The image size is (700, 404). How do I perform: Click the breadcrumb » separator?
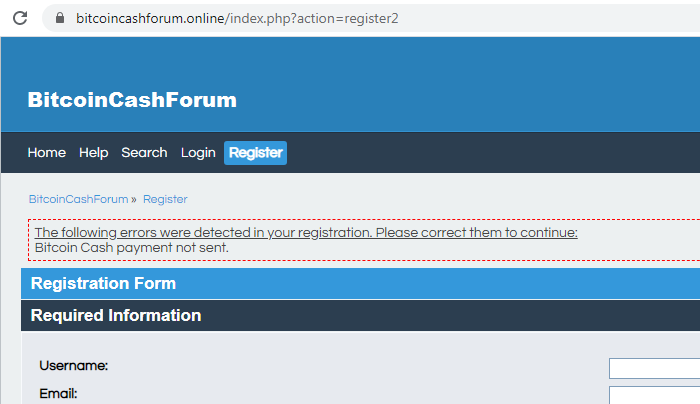pyautogui.click(x=133, y=200)
